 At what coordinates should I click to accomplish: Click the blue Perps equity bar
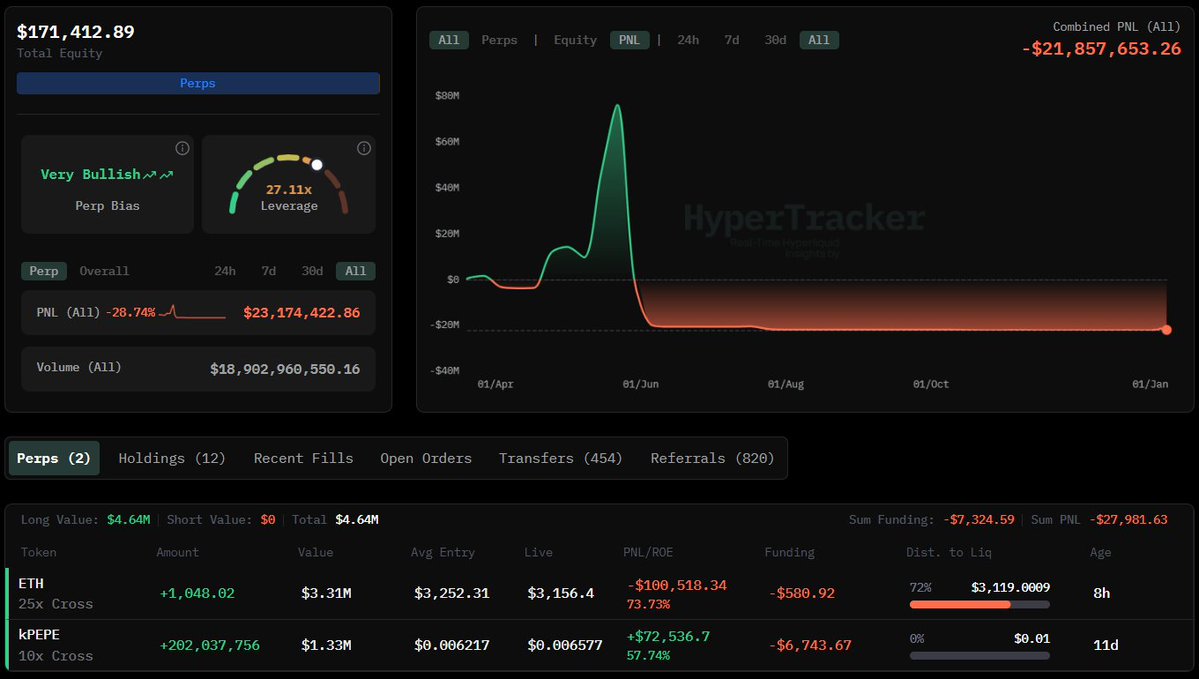click(198, 83)
